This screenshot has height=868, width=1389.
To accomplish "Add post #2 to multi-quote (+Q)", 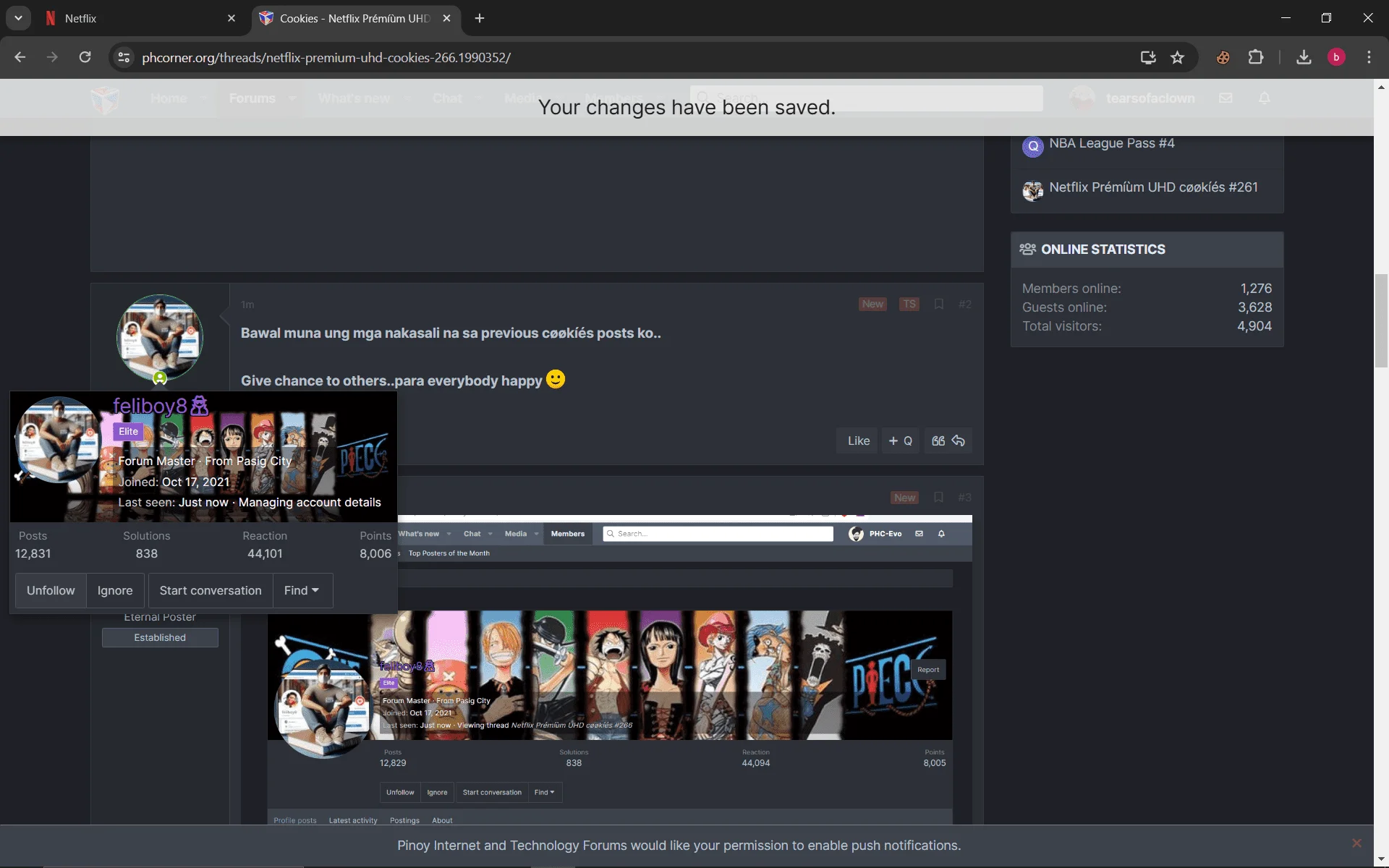I will [900, 441].
